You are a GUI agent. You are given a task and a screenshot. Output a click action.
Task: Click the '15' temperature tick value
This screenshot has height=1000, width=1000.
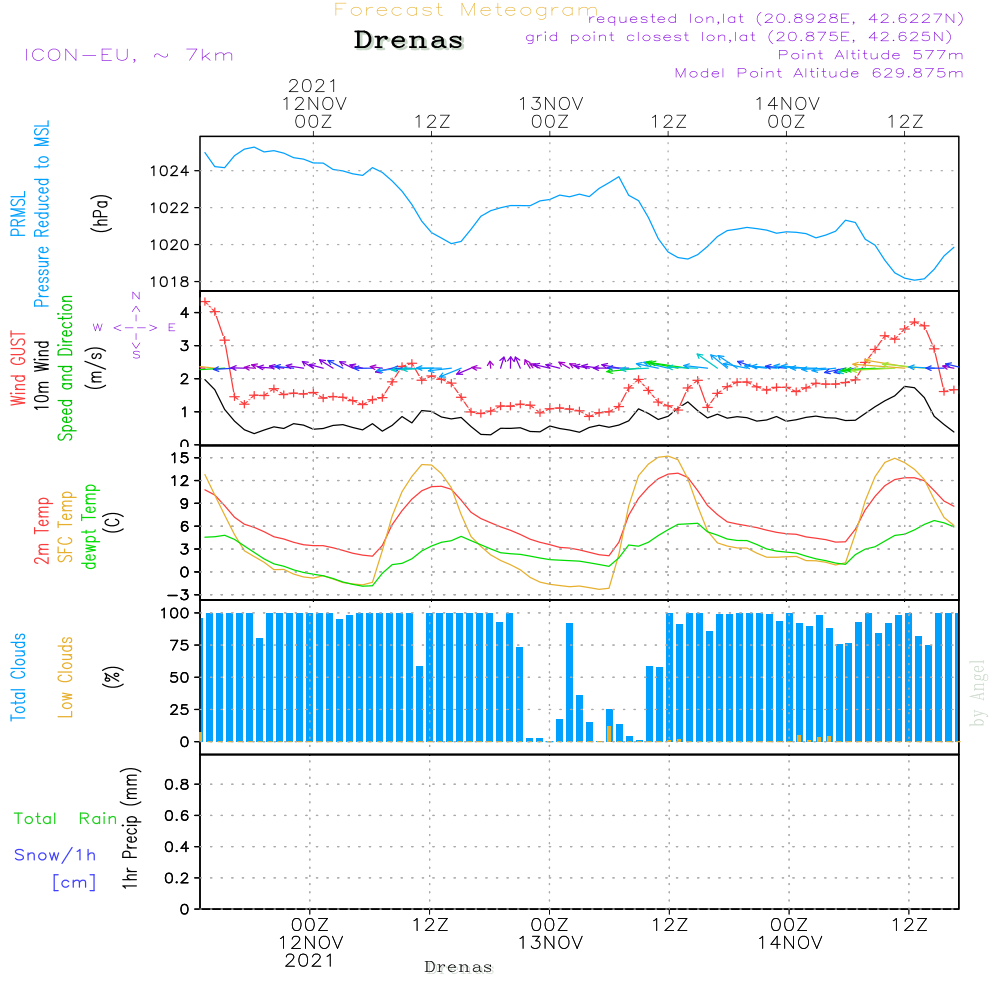(x=180, y=458)
